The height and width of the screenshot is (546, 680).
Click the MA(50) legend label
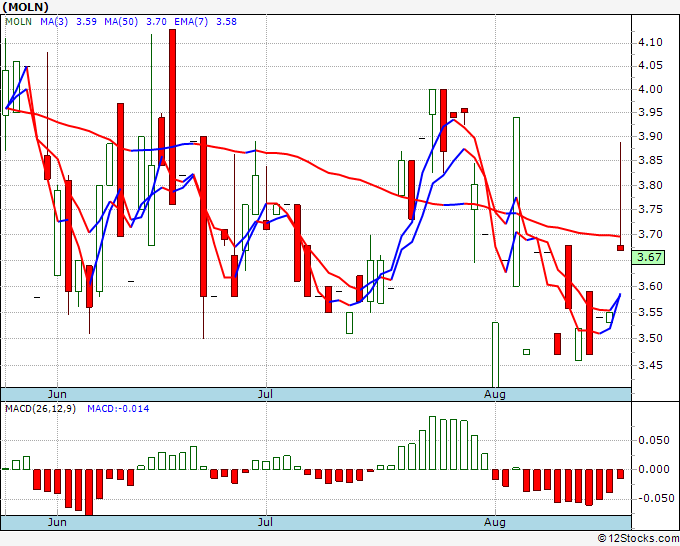pyautogui.click(x=121, y=22)
